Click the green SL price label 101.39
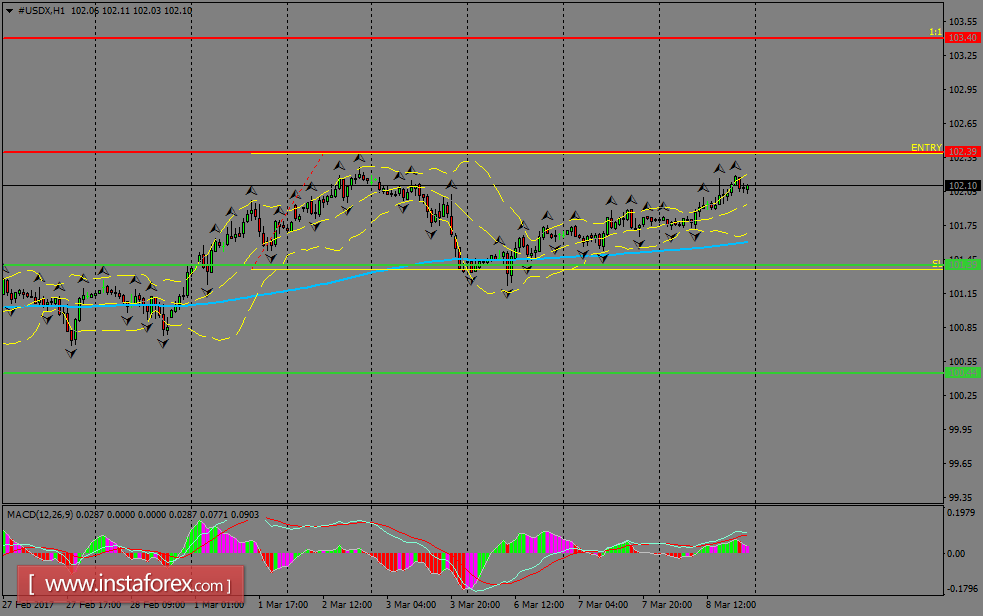Screen dimensions: 983x616 click(963, 264)
